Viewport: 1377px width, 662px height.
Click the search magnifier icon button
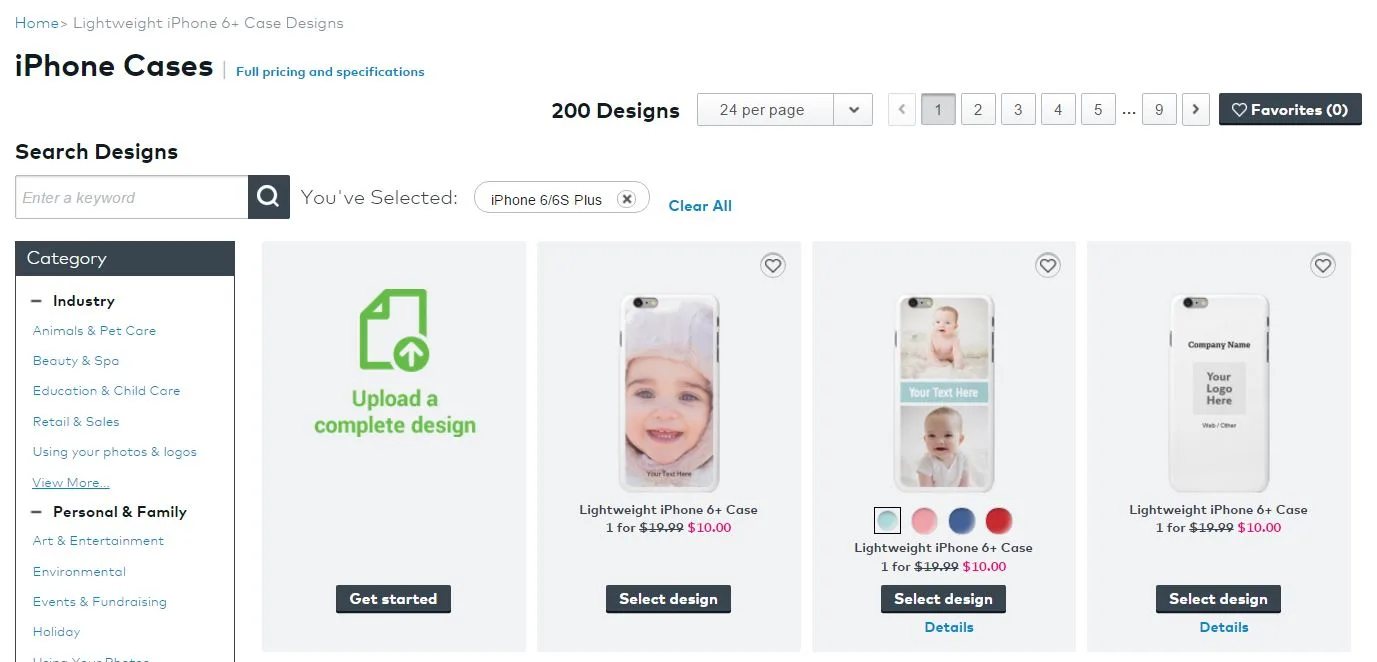click(268, 197)
